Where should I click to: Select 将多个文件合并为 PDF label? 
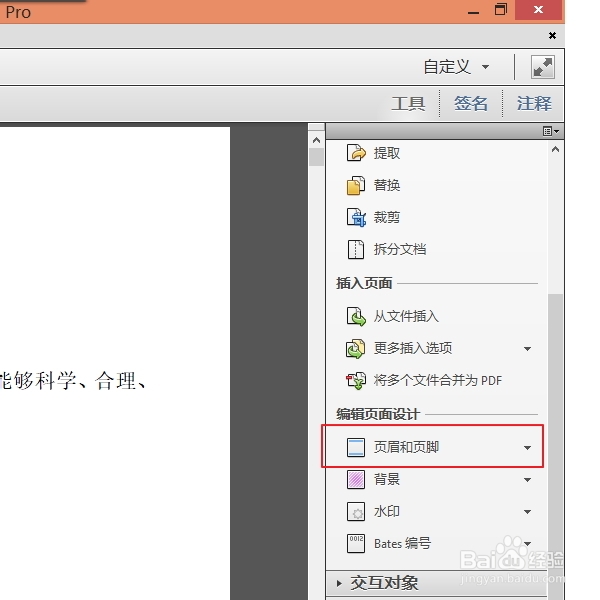[x=438, y=380]
